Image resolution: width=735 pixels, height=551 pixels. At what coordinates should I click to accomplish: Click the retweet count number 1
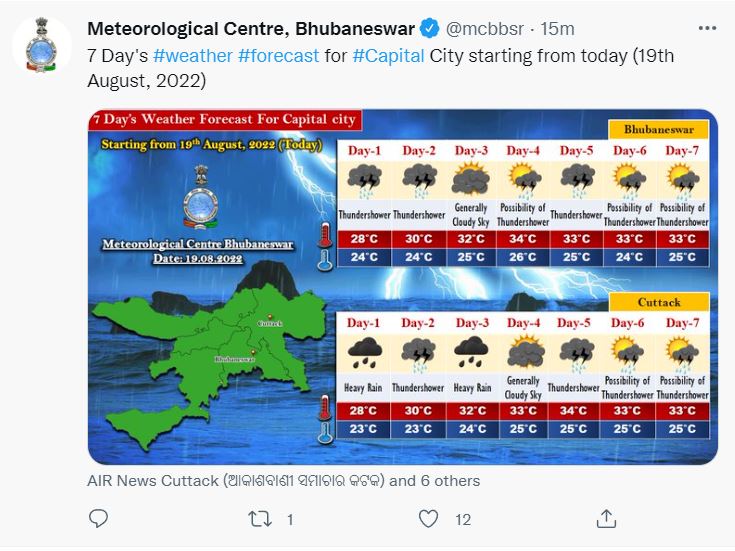[x=290, y=520]
